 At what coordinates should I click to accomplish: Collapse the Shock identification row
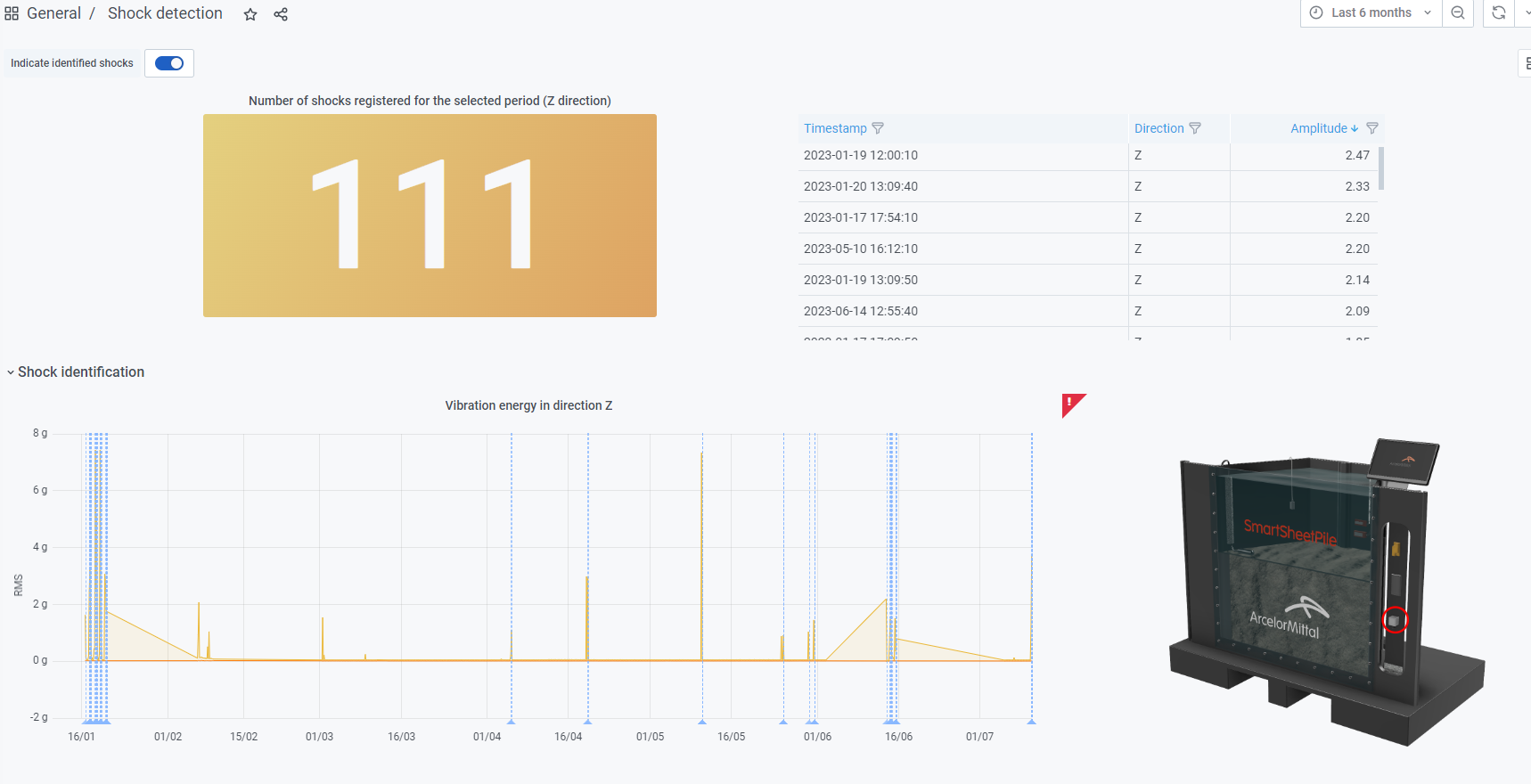11,372
